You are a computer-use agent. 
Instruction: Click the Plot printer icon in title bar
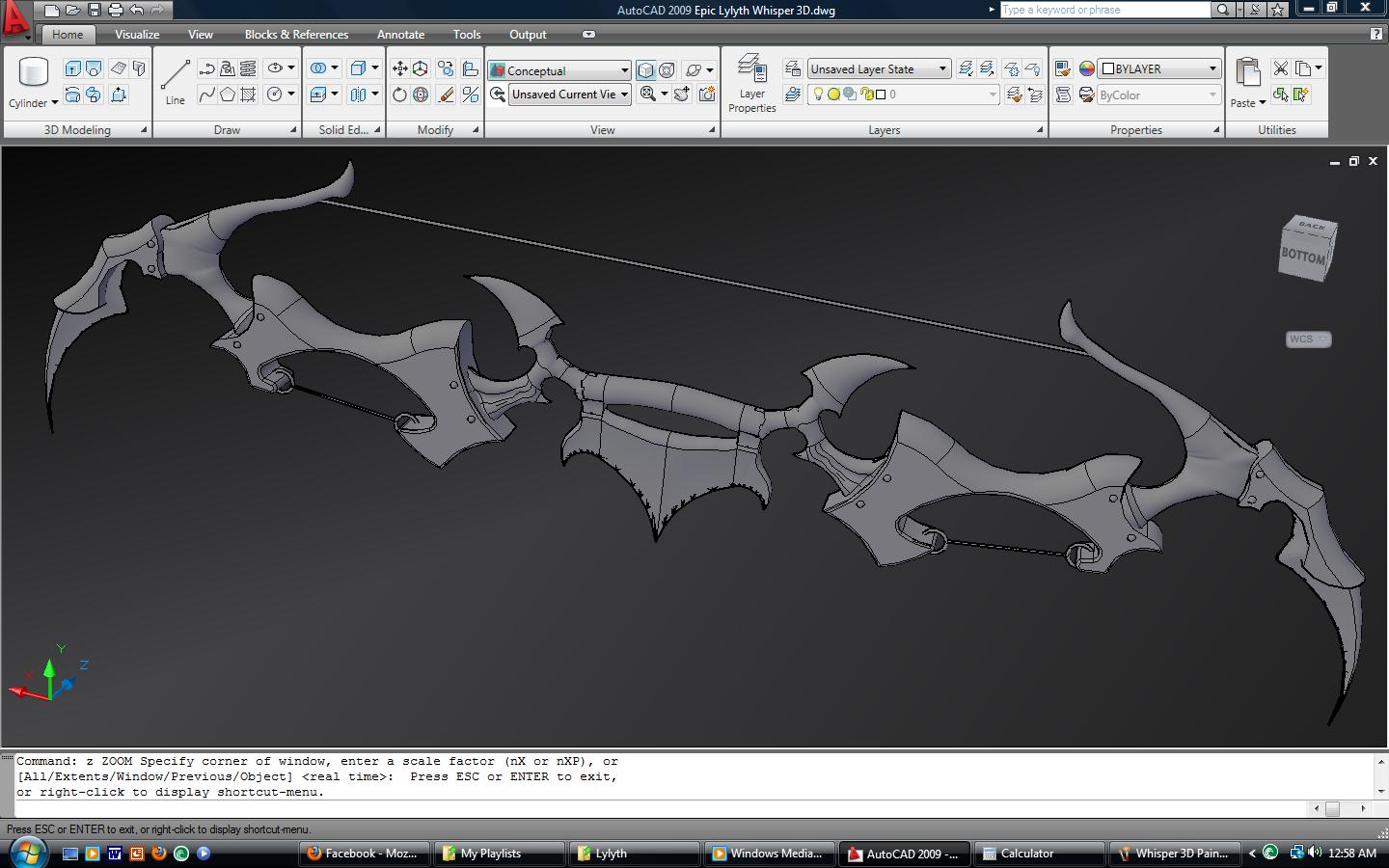pyautogui.click(x=115, y=11)
